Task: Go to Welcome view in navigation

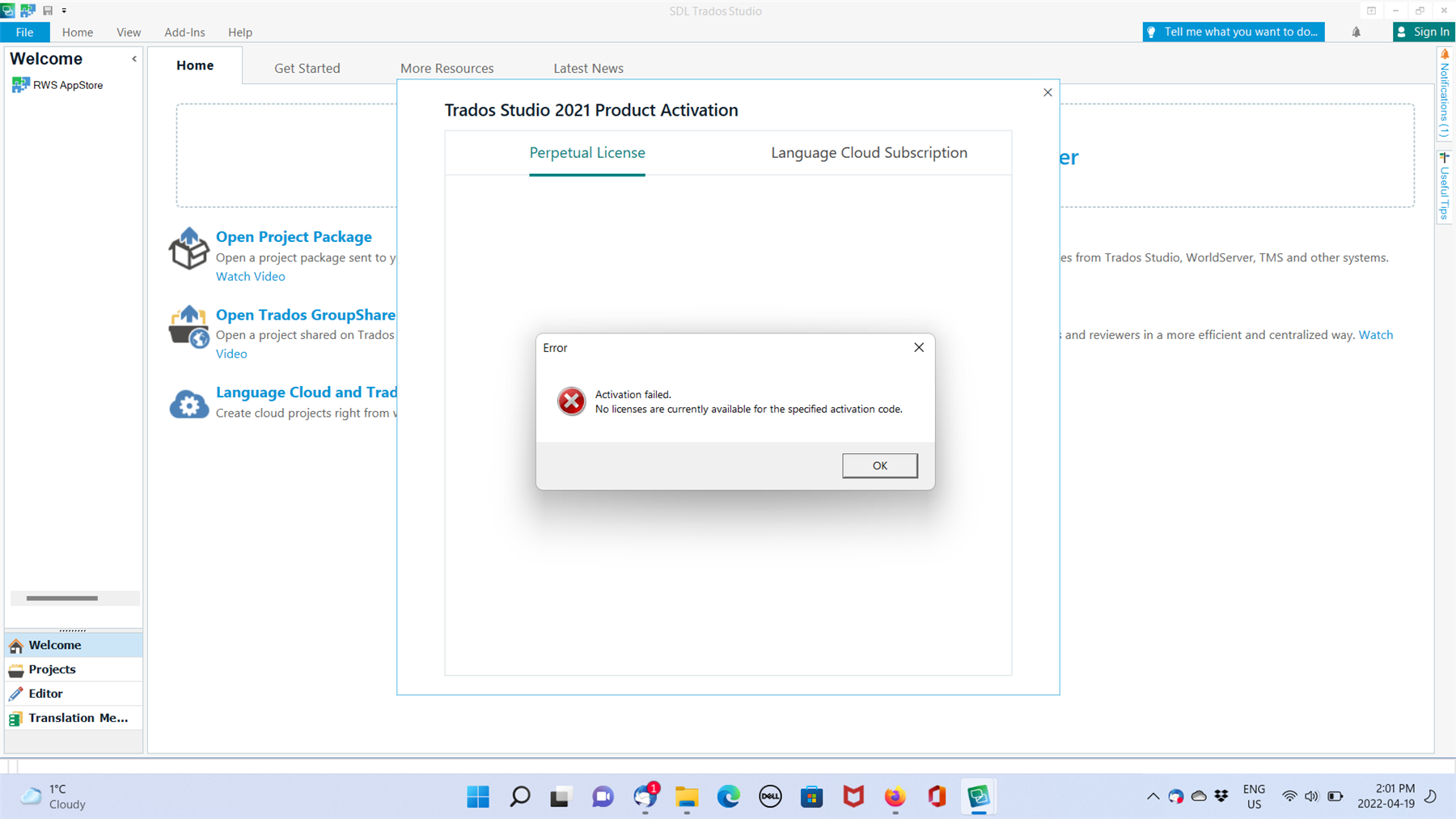Action: tap(74, 645)
